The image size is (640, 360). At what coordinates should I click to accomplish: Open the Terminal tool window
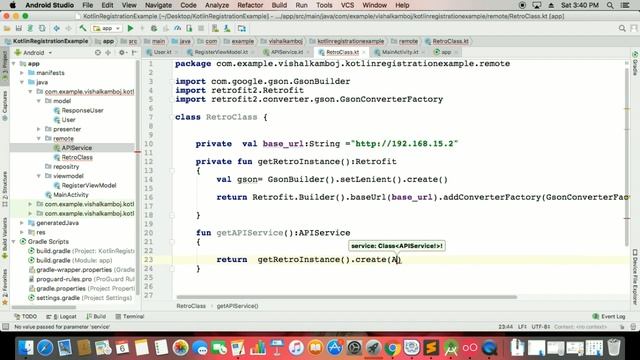coord(129,316)
